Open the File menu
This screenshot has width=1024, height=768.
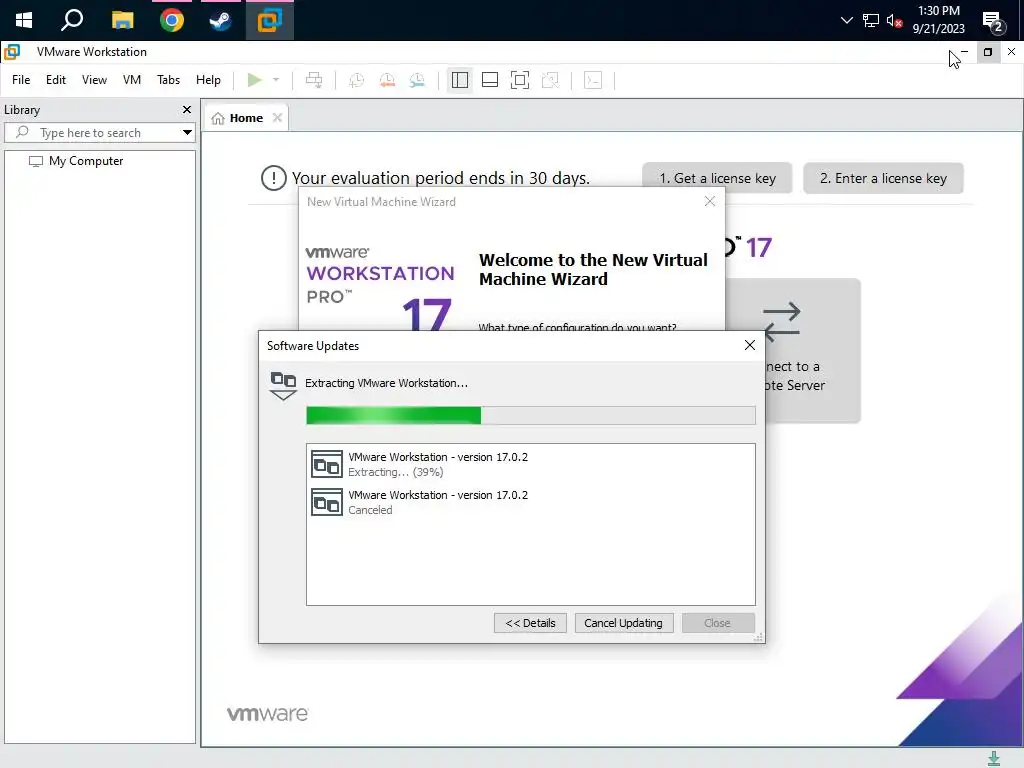click(21, 80)
